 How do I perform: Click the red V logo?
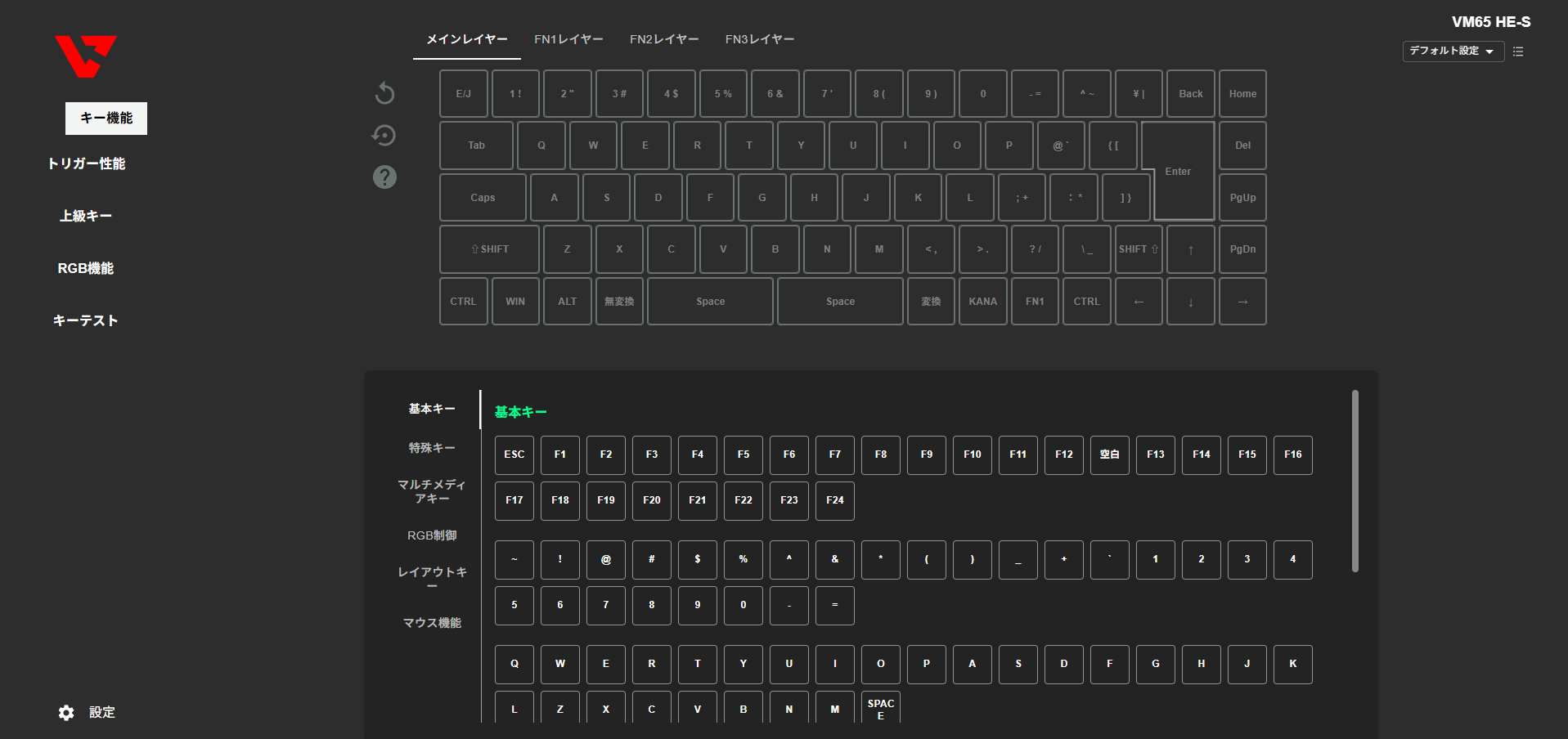click(85, 56)
